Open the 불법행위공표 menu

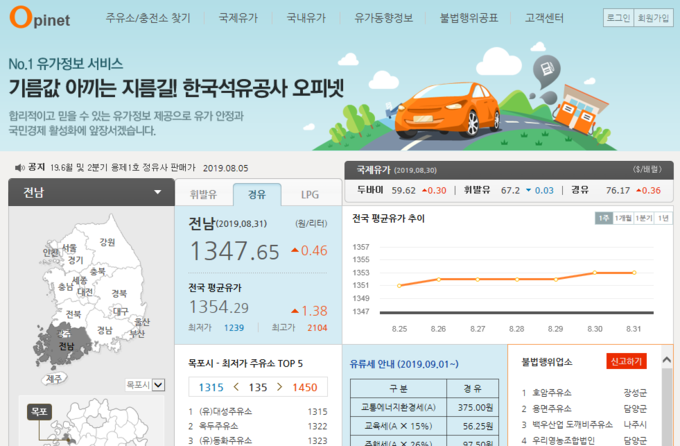pos(469,18)
